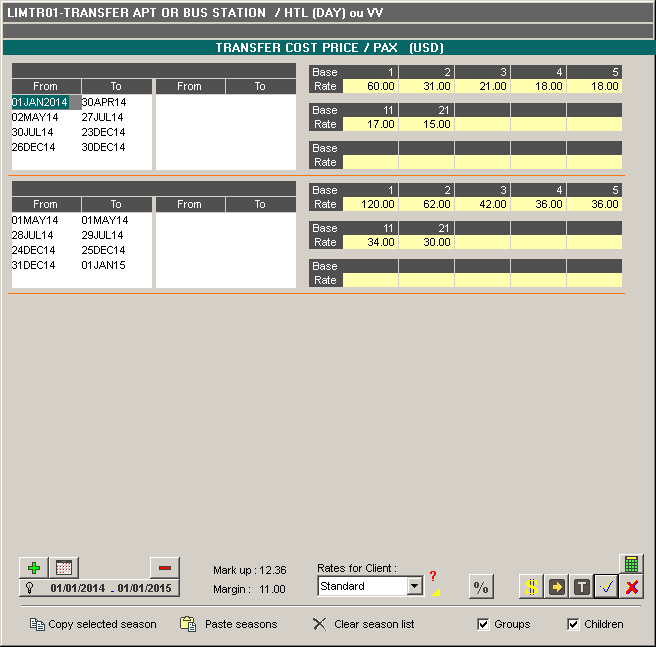Viewport: 656px width, 647px height.
Task: Click the yellow arrow icon button
Action: coord(557,587)
